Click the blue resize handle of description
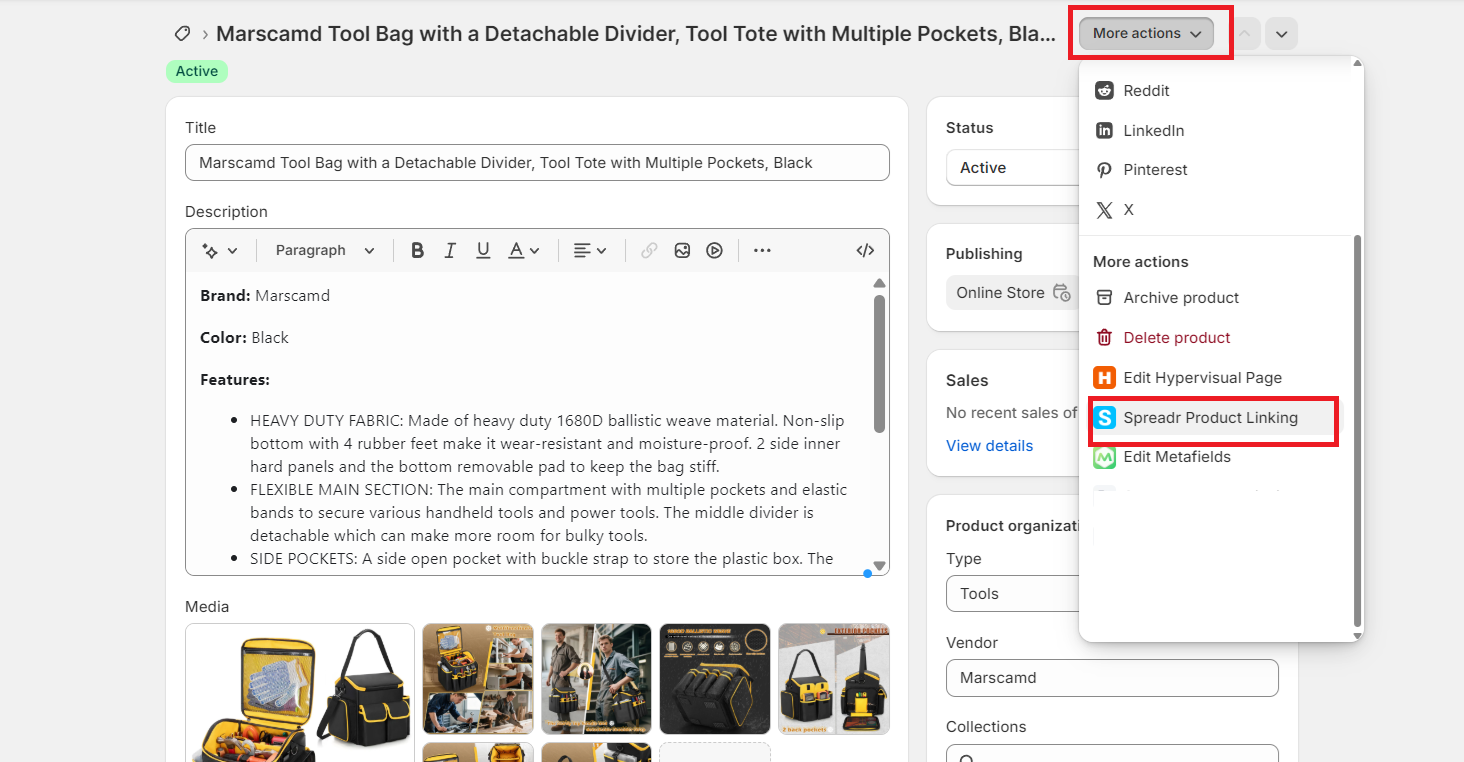The height and width of the screenshot is (762, 1464). [867, 573]
